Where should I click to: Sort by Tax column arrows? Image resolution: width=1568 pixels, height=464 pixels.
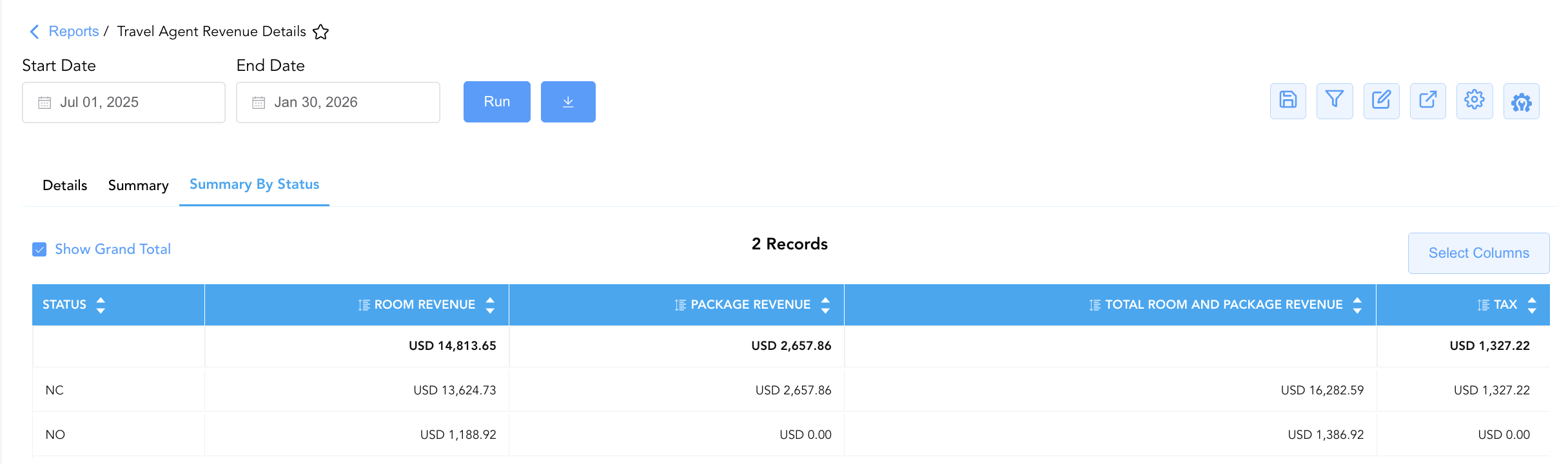pos(1532,305)
